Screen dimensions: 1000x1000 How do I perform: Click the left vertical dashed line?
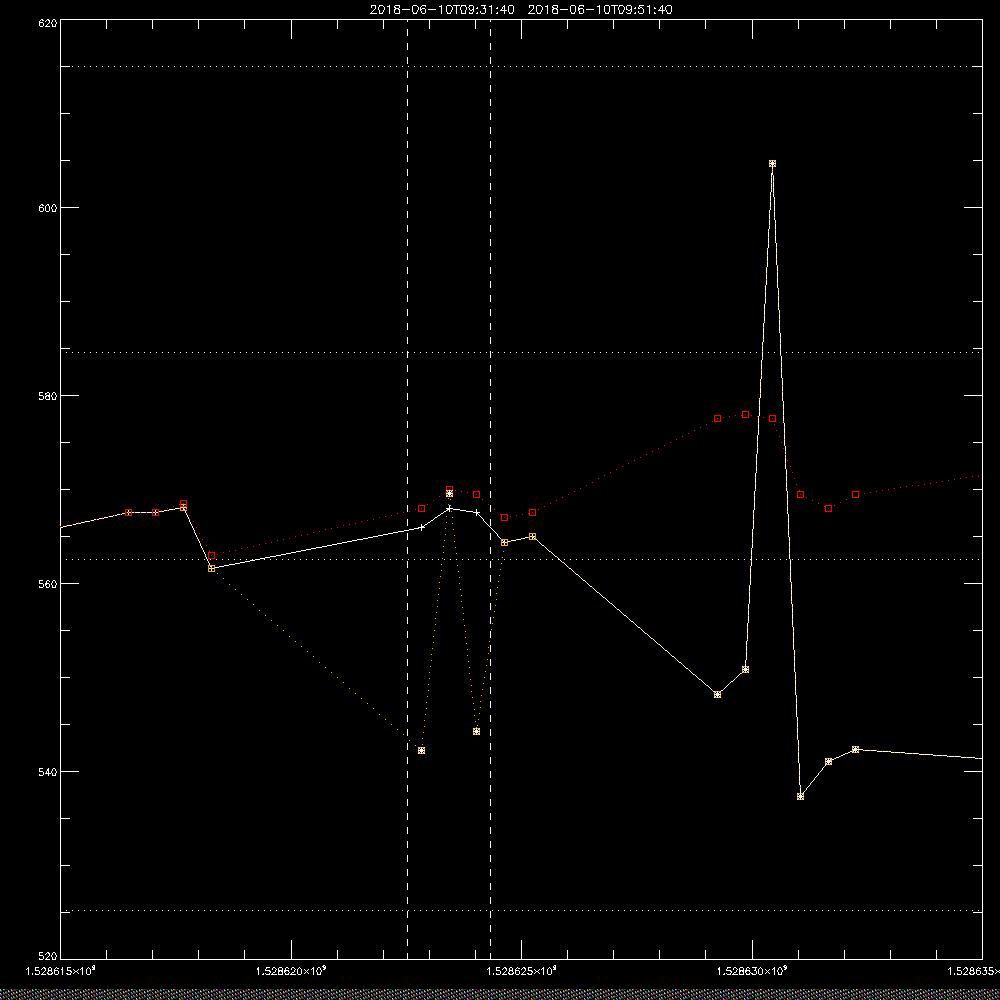pos(408,489)
